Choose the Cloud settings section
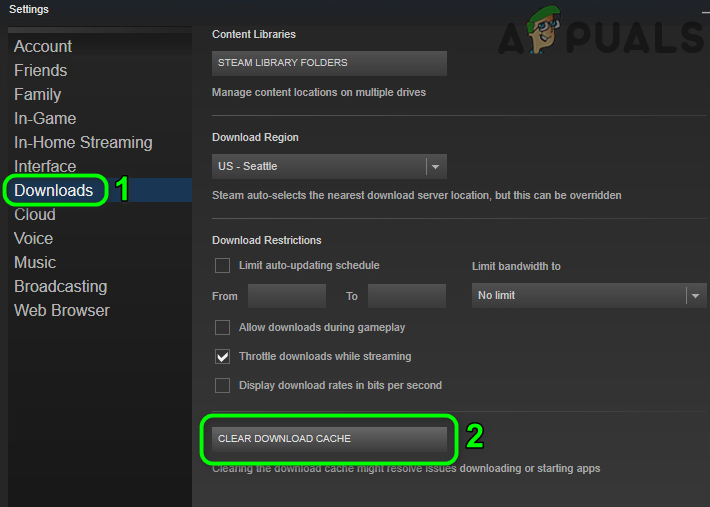Viewport: 710px width, 507px height. coord(35,214)
